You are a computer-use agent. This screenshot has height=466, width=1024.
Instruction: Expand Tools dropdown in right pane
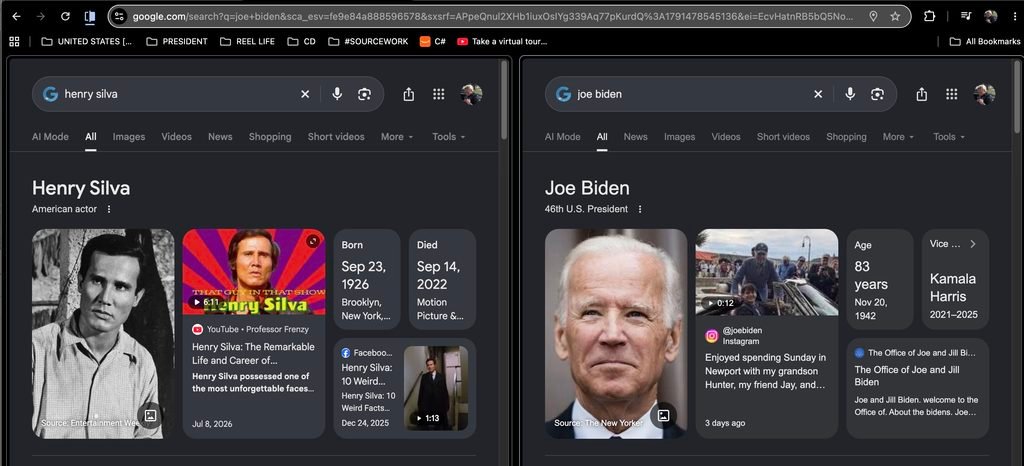pyautogui.click(x=949, y=136)
